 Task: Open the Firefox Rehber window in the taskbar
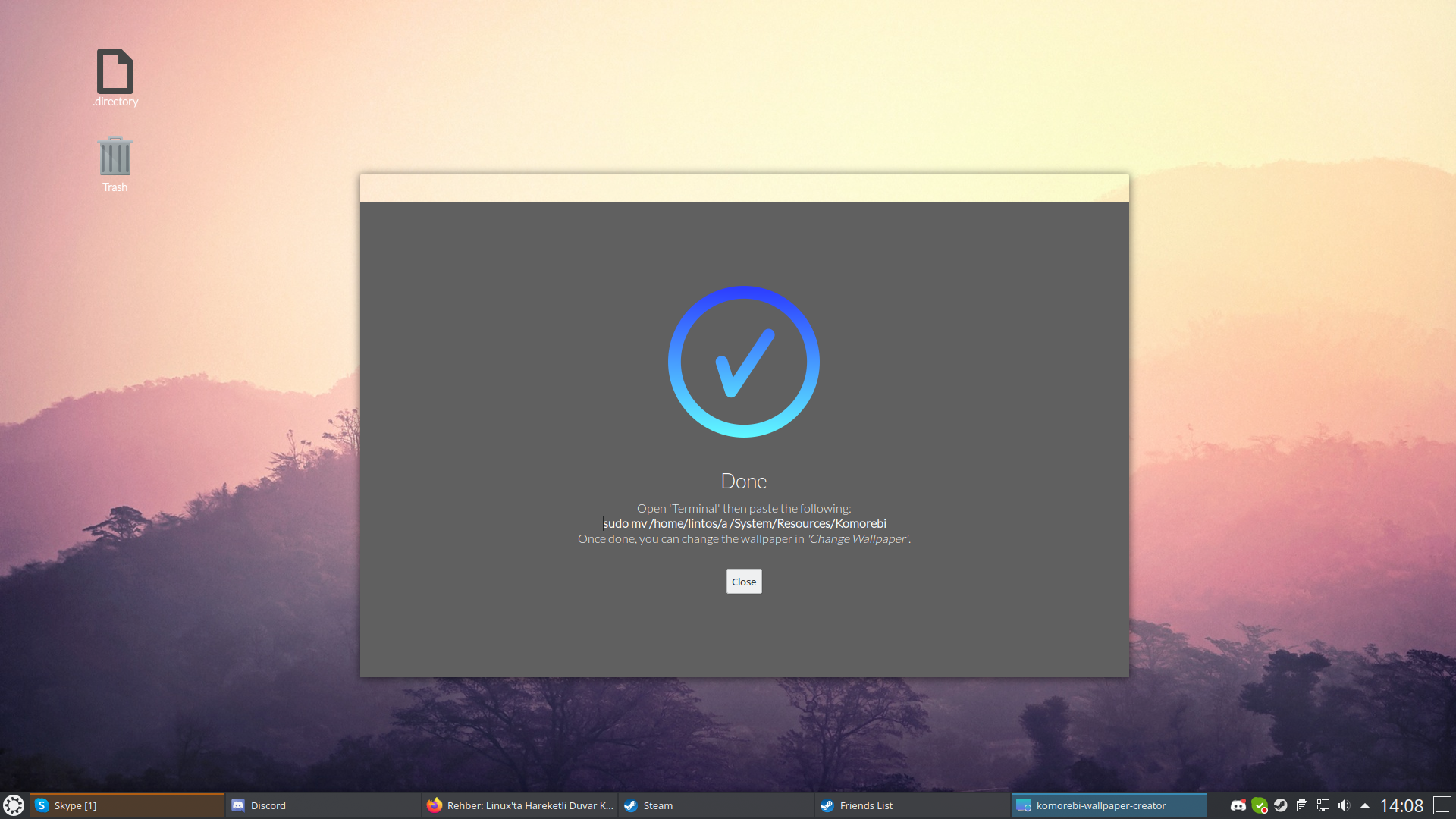coord(519,805)
